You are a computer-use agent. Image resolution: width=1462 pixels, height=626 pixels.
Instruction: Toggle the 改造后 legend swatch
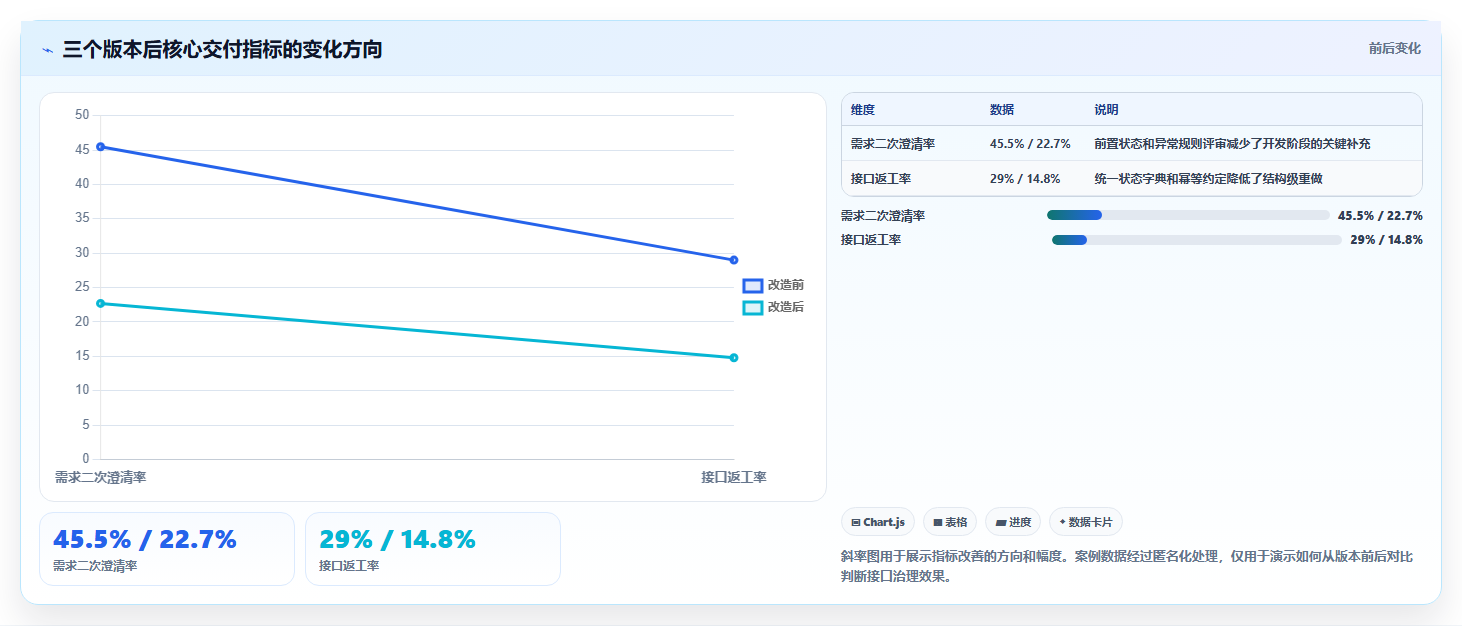[x=753, y=307]
